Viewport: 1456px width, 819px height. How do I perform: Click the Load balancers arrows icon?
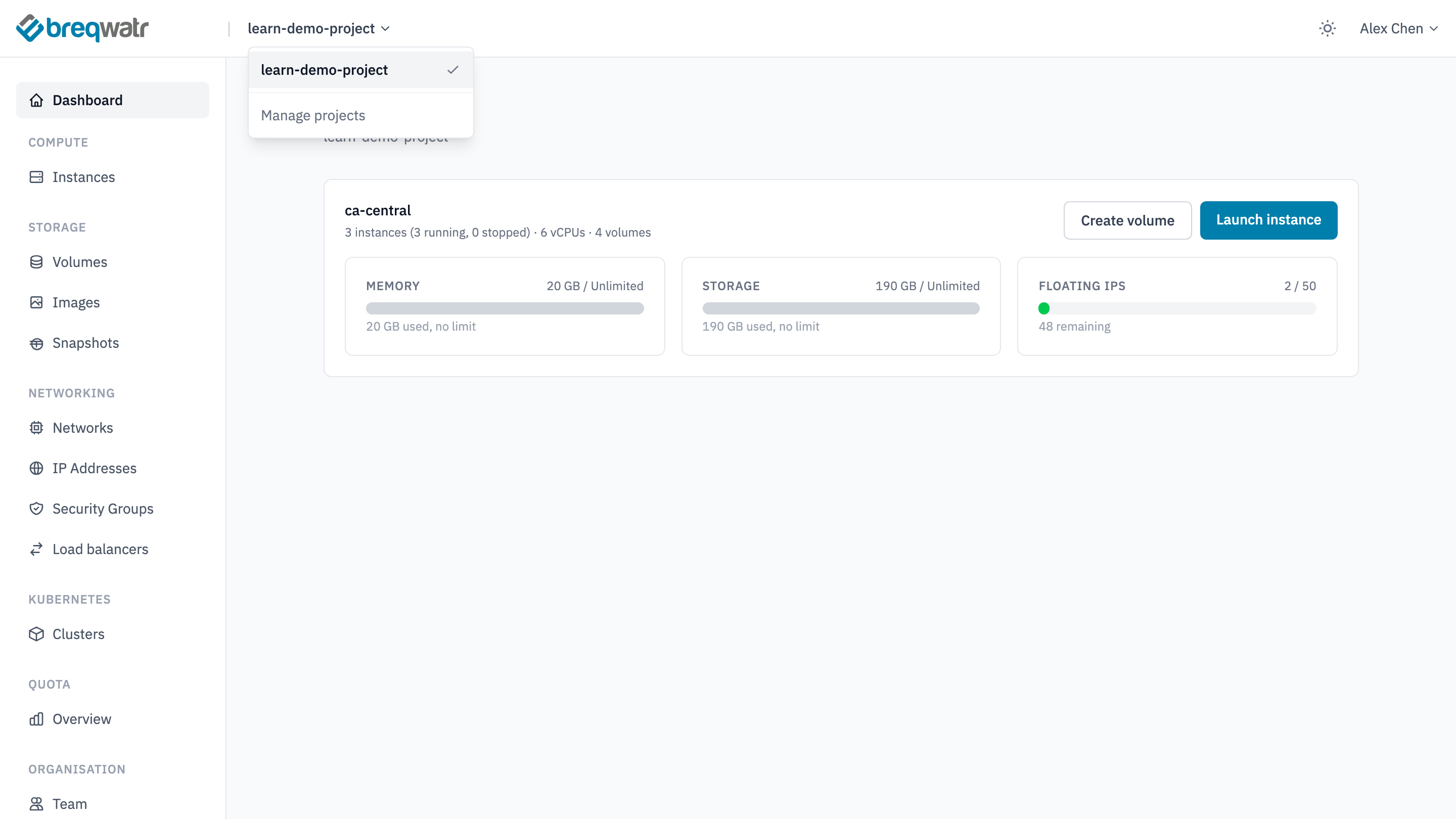36,549
